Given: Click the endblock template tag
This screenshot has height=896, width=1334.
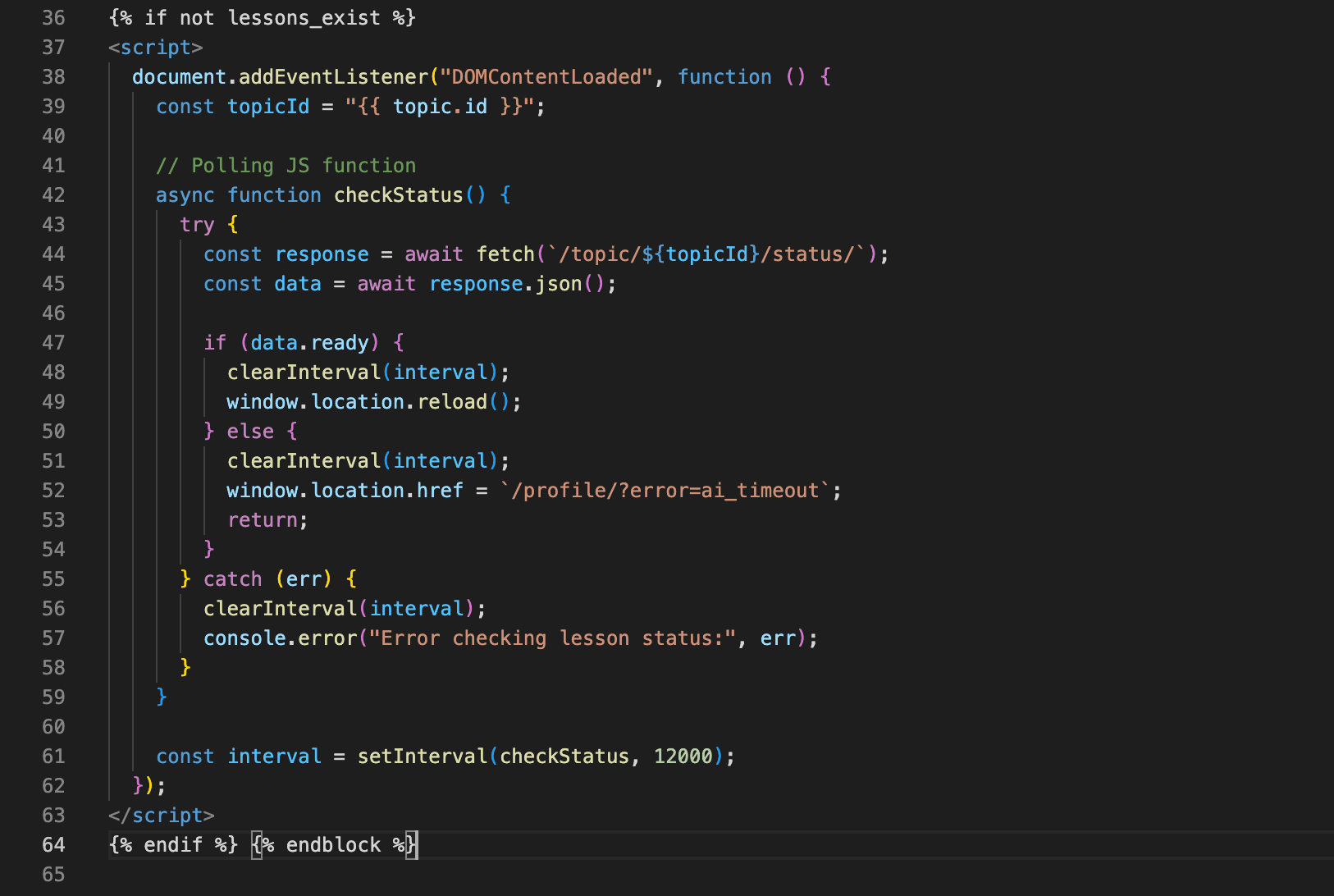Looking at the screenshot, I should pyautogui.click(x=334, y=845).
